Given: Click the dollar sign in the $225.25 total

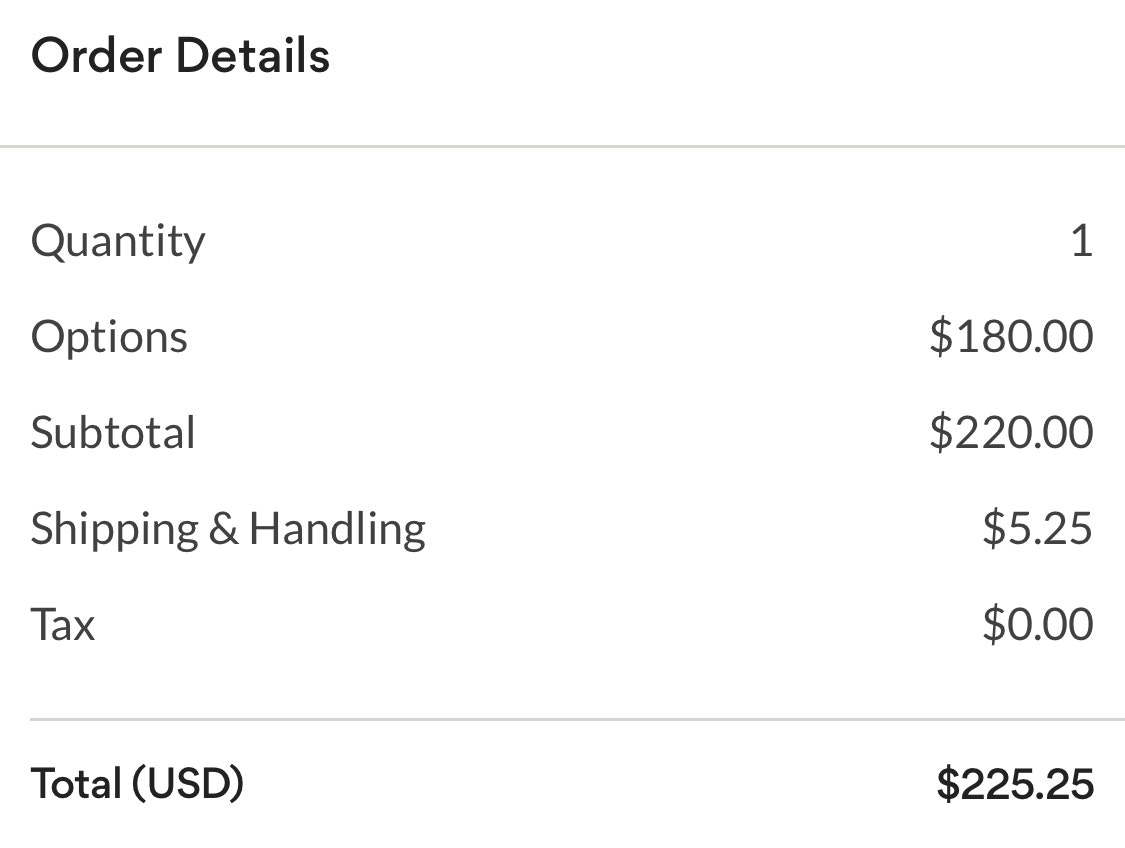Looking at the screenshot, I should tap(947, 784).
